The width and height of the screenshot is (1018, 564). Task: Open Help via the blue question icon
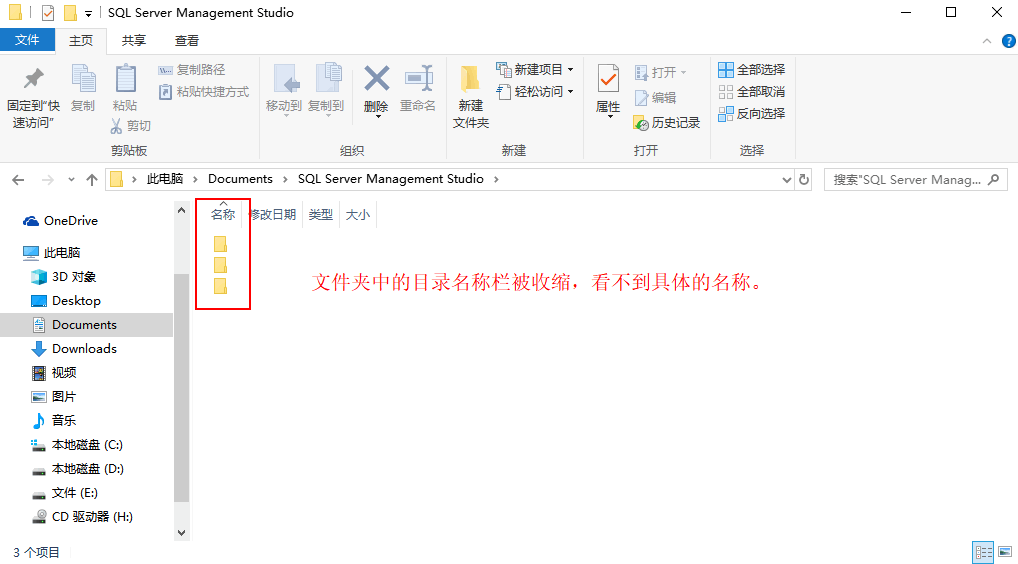pyautogui.click(x=1009, y=41)
